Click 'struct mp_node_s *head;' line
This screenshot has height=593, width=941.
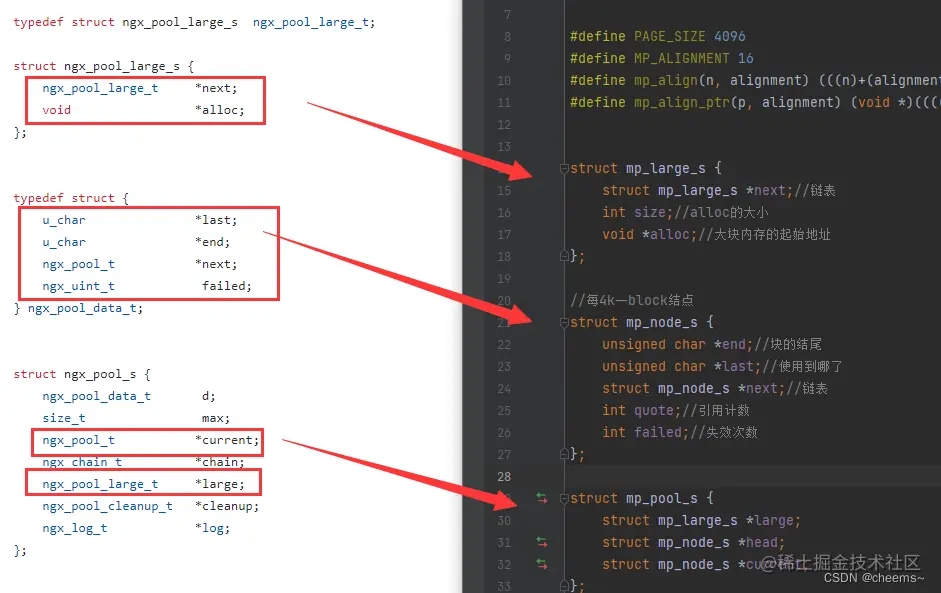coord(693,543)
